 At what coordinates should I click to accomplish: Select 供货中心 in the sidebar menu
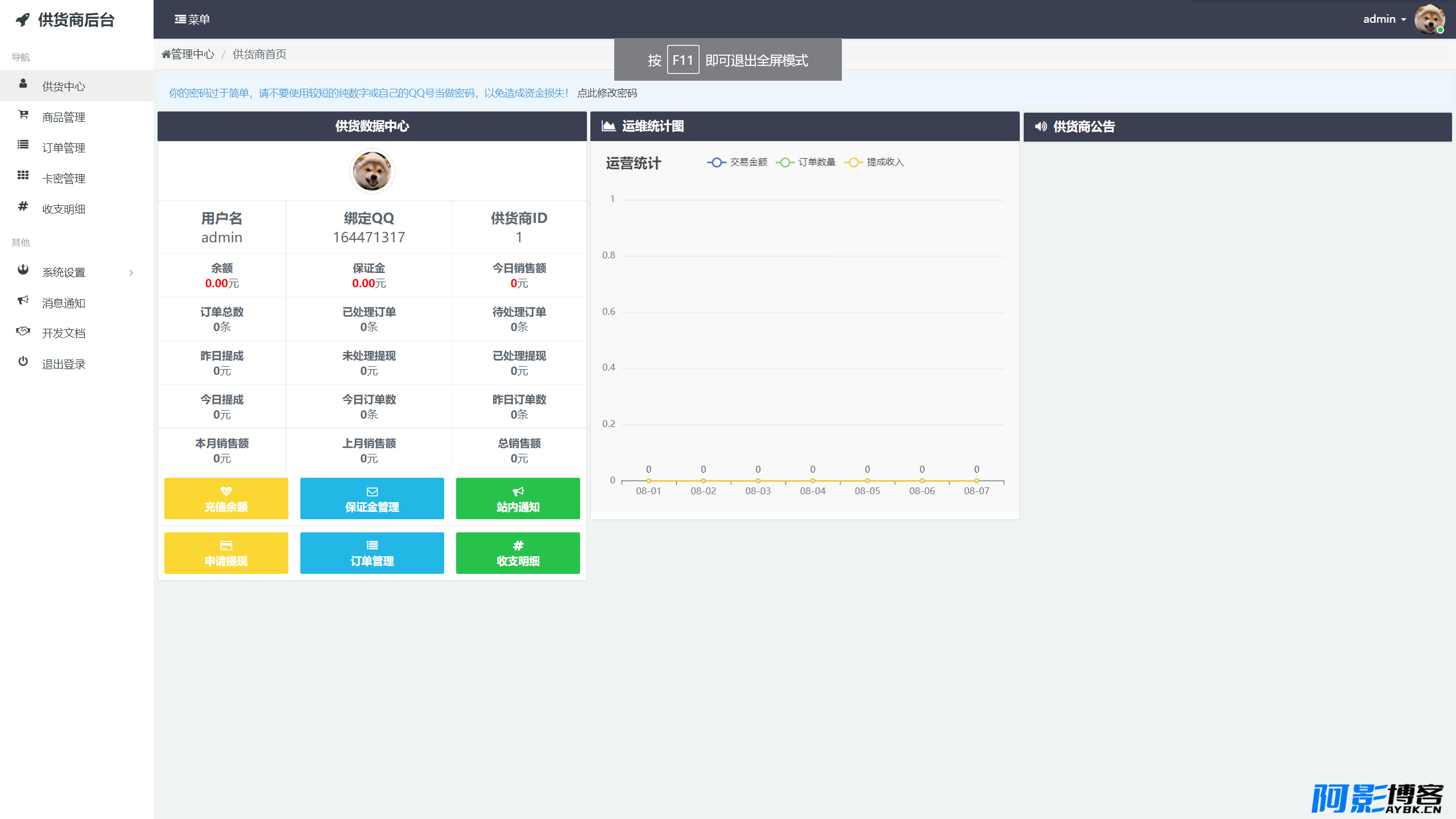[77, 86]
